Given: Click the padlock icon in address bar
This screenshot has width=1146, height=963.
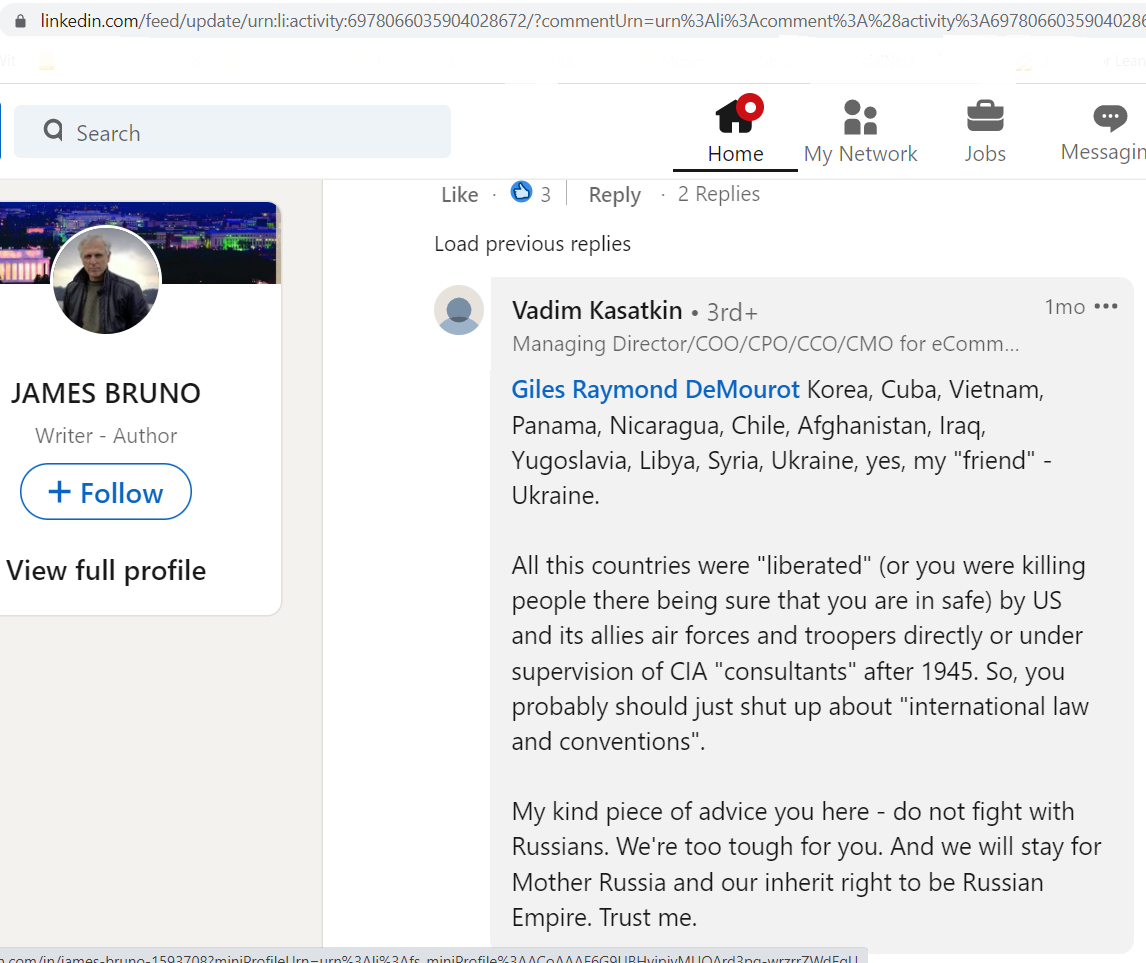Looking at the screenshot, I should tap(20, 20).
